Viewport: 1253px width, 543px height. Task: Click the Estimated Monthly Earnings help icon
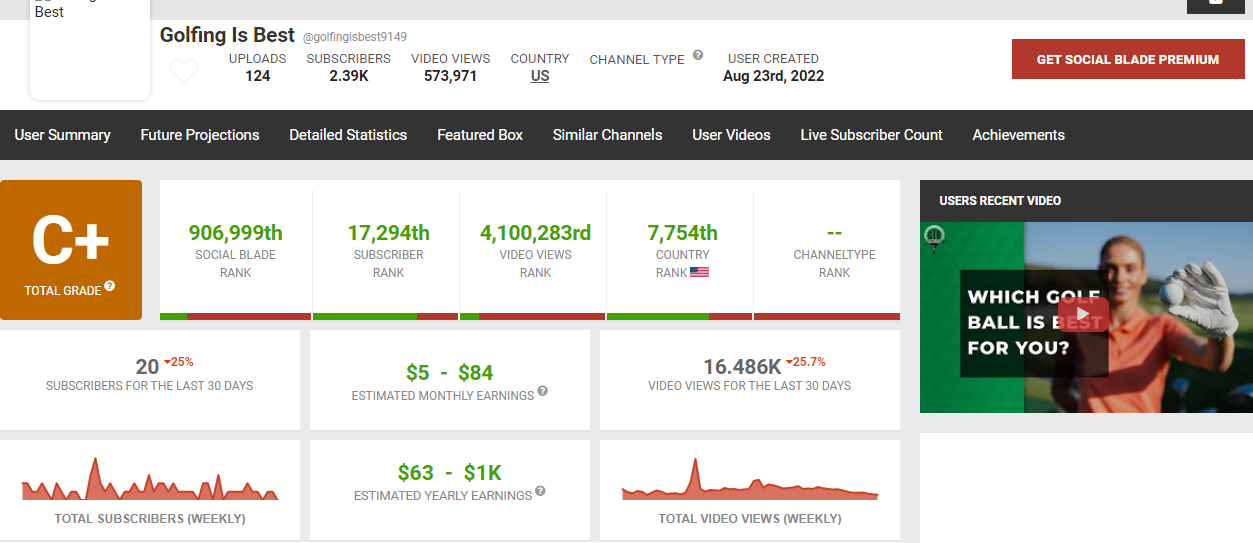pos(542,391)
